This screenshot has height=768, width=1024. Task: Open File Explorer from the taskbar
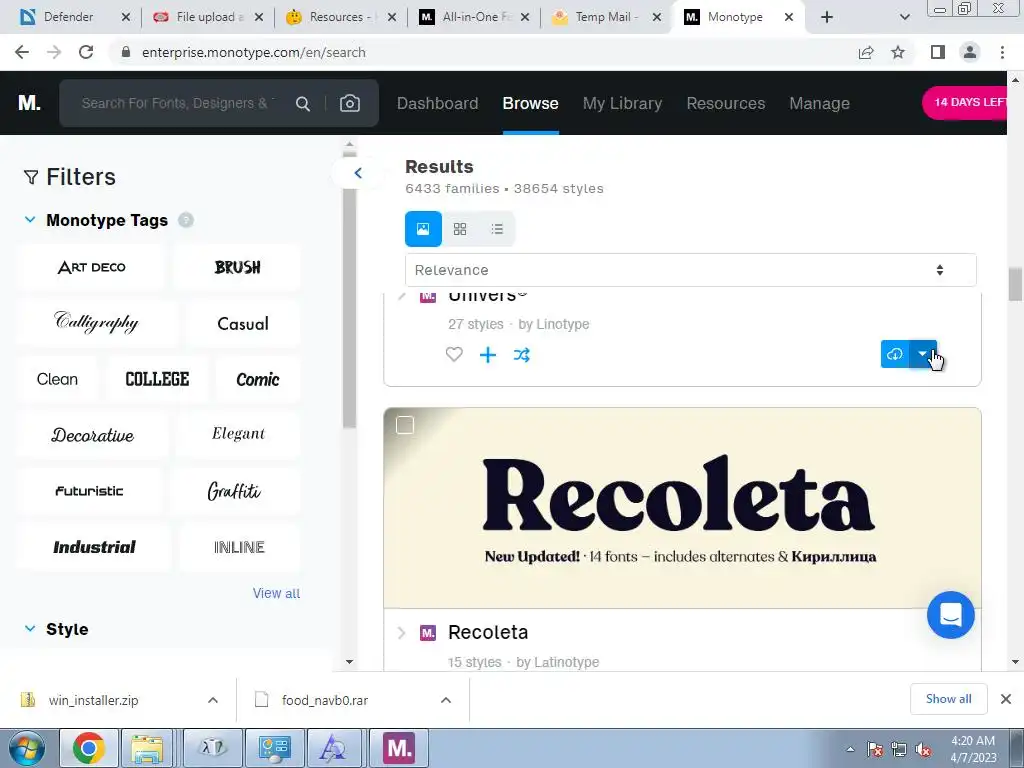click(x=147, y=748)
